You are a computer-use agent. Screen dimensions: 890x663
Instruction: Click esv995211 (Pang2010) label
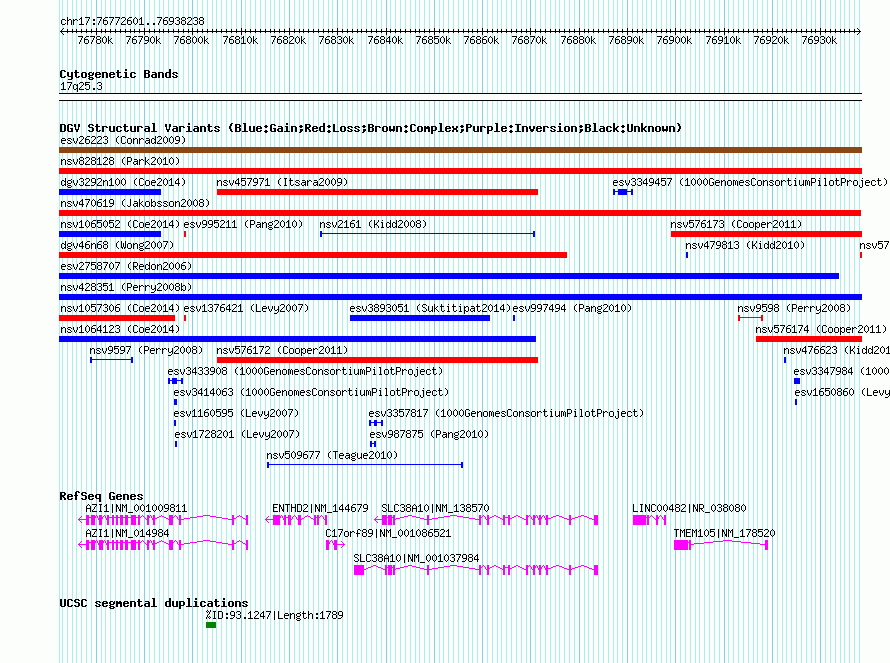pos(243,224)
